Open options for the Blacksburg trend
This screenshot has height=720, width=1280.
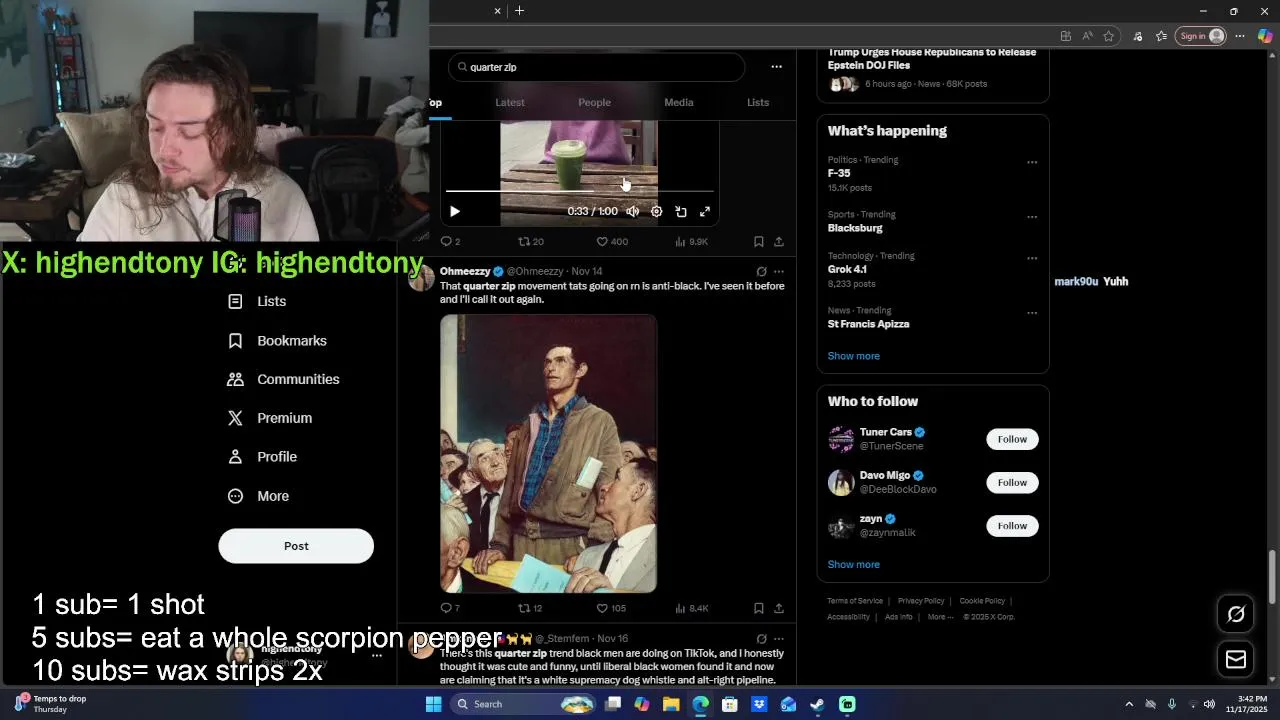1032,217
